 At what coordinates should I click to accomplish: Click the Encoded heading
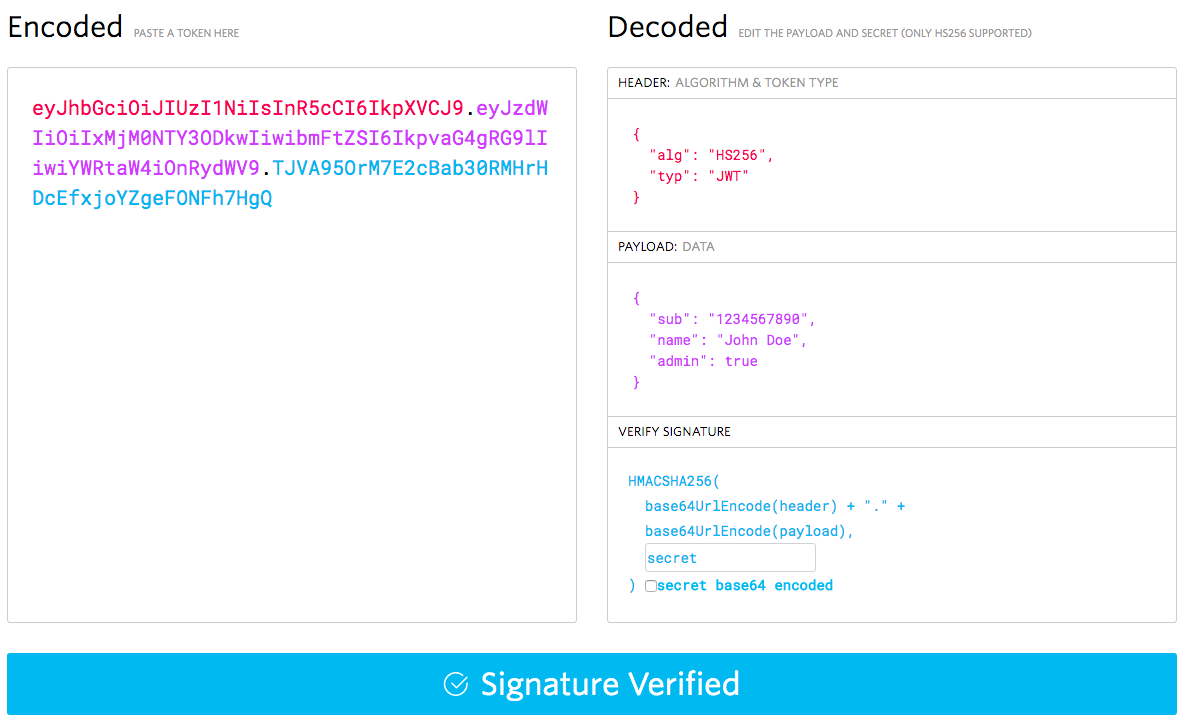[65, 27]
